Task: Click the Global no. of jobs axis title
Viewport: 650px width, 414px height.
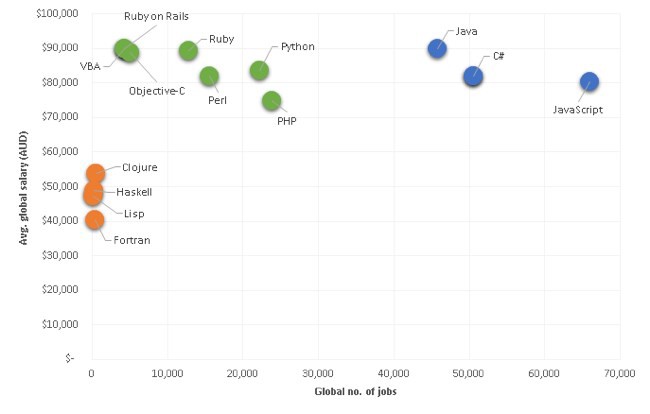Action: click(x=355, y=391)
